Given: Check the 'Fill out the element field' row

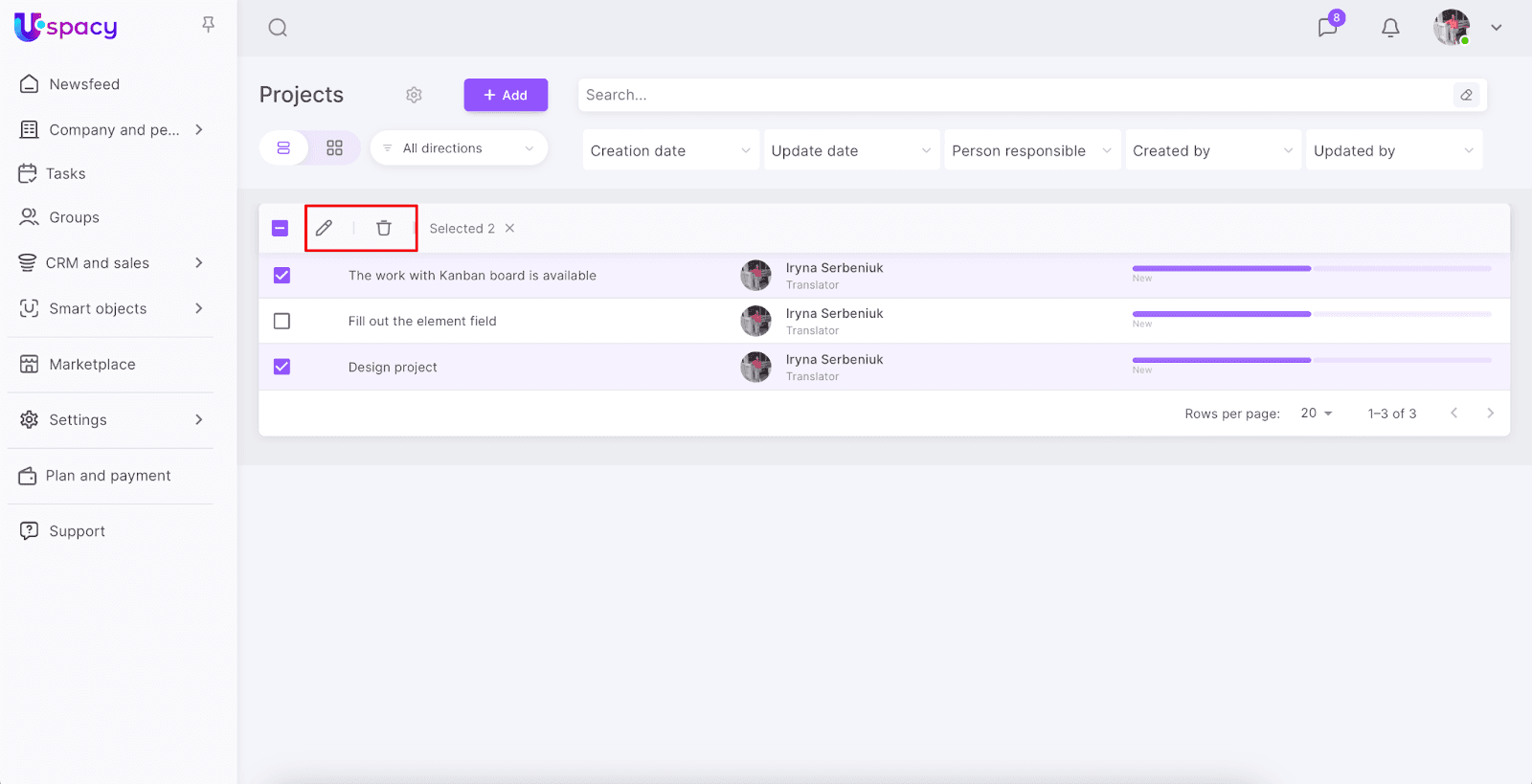Looking at the screenshot, I should pyautogui.click(x=282, y=321).
